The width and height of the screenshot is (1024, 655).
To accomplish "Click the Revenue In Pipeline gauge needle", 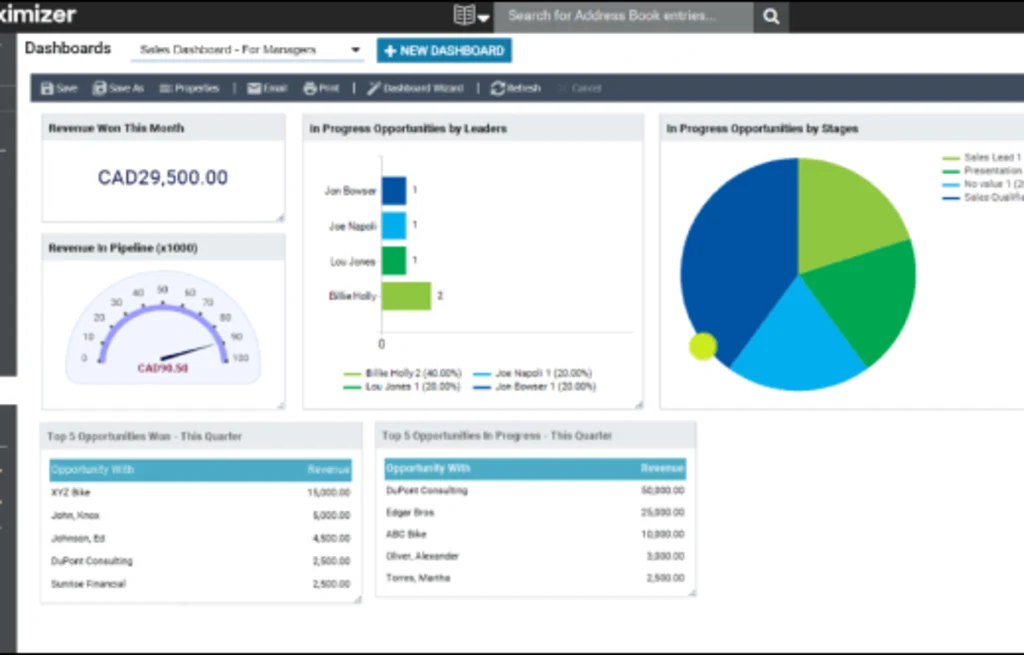I will point(187,351).
